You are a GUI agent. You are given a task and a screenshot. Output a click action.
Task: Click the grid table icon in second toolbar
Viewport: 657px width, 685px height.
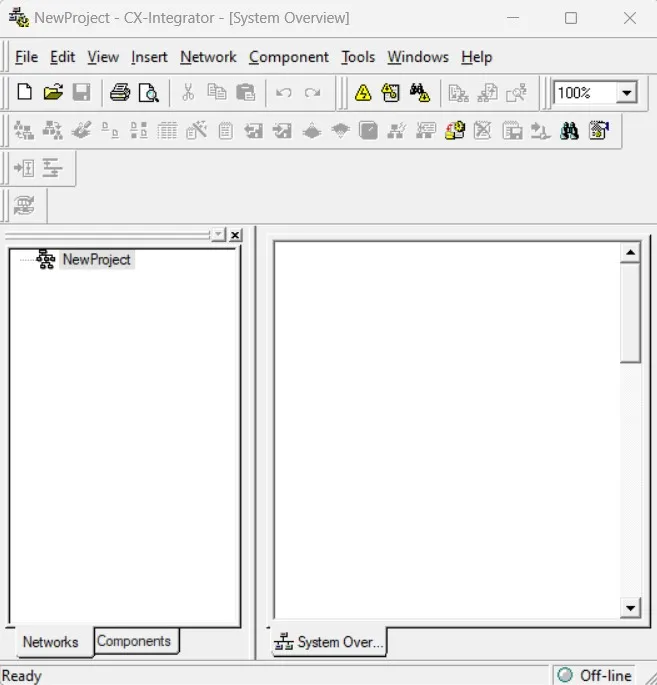(167, 131)
